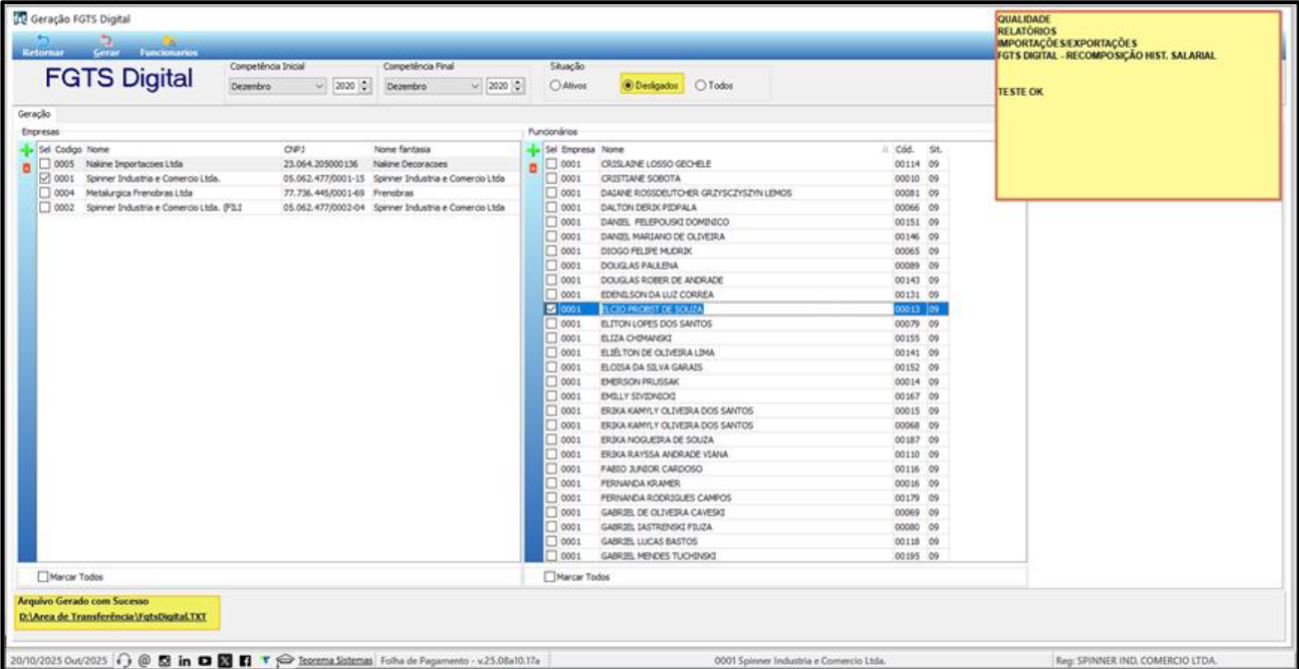Switch to the Geração tab

(x=35, y=116)
